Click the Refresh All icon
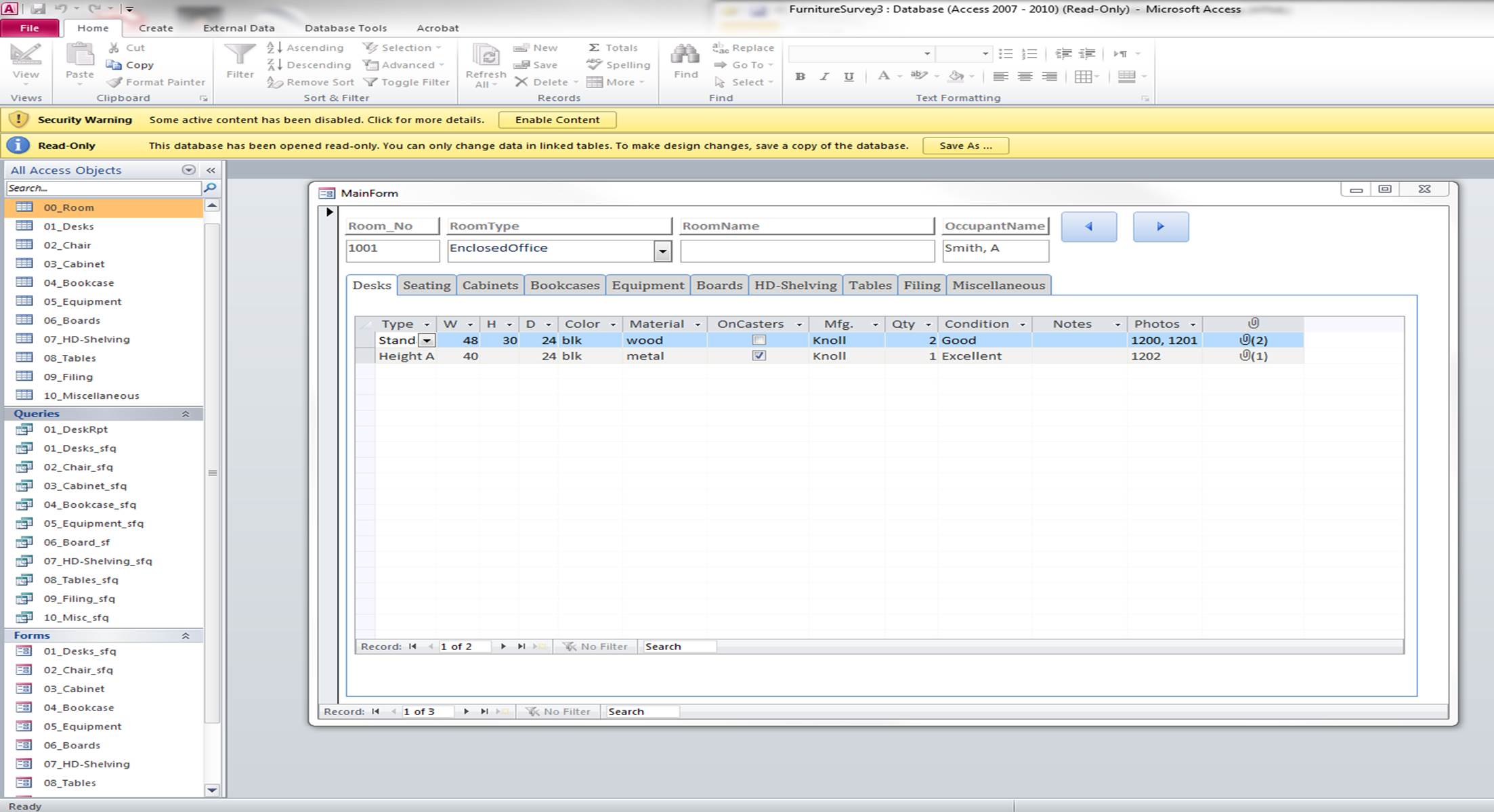 pos(486,56)
